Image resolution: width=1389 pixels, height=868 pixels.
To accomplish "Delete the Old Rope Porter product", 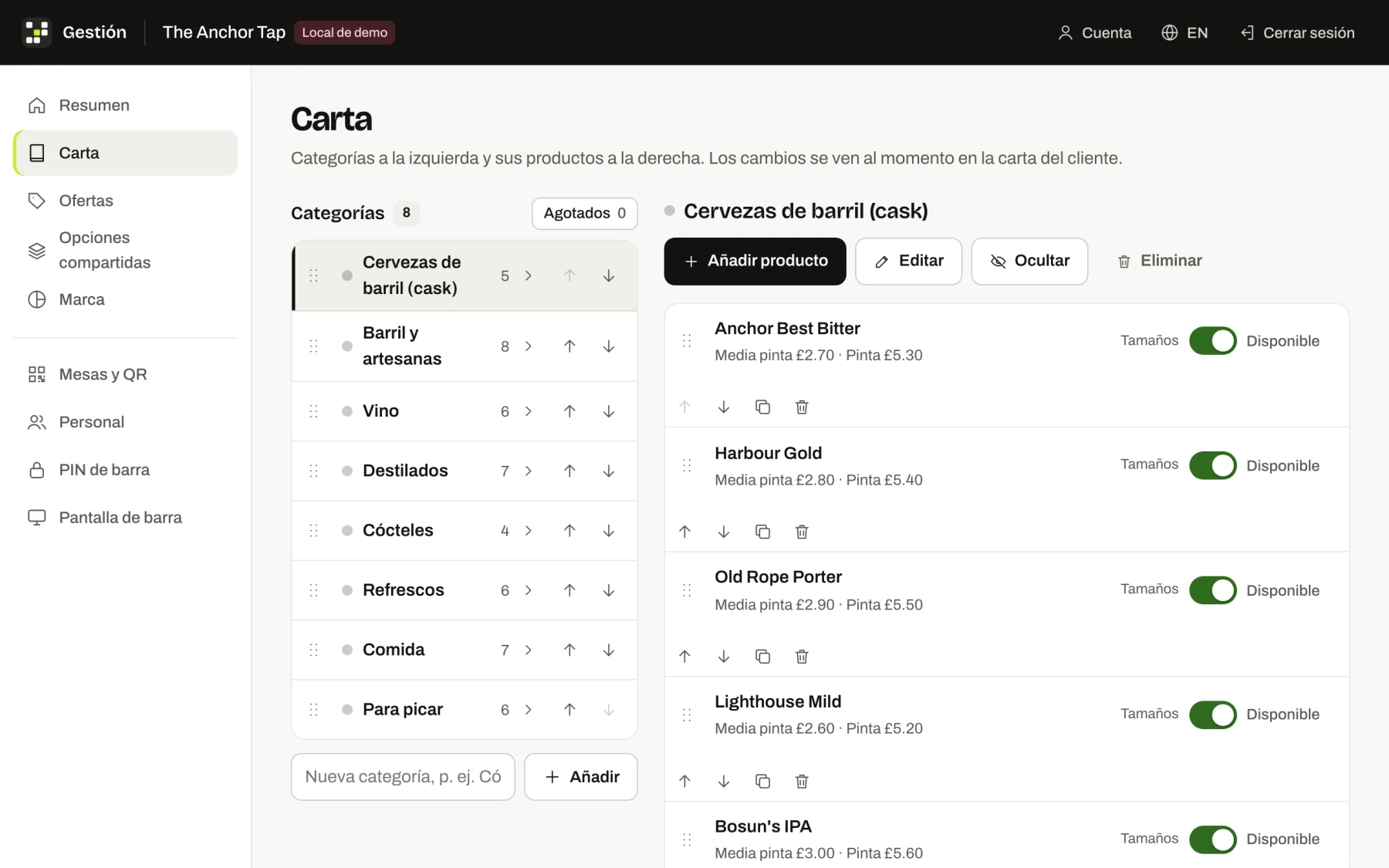I will click(x=802, y=657).
